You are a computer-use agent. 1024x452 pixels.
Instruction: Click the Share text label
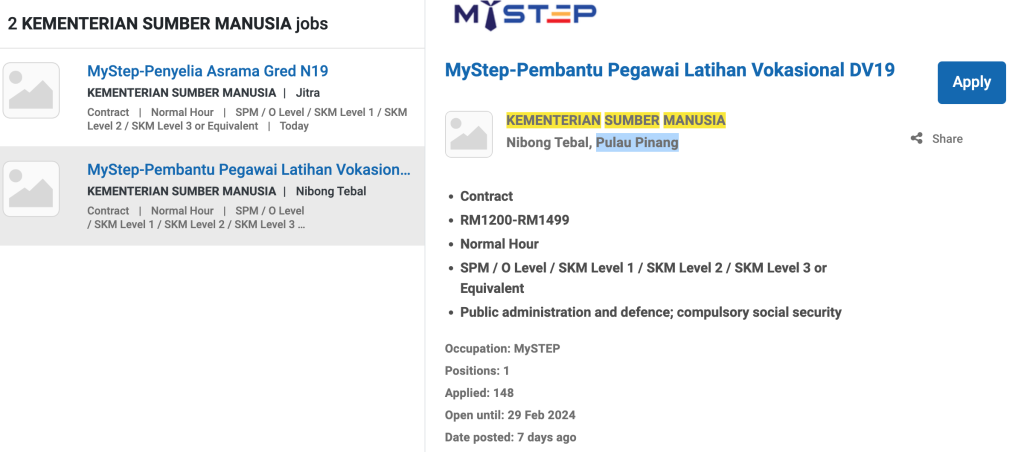pyautogui.click(x=946, y=139)
